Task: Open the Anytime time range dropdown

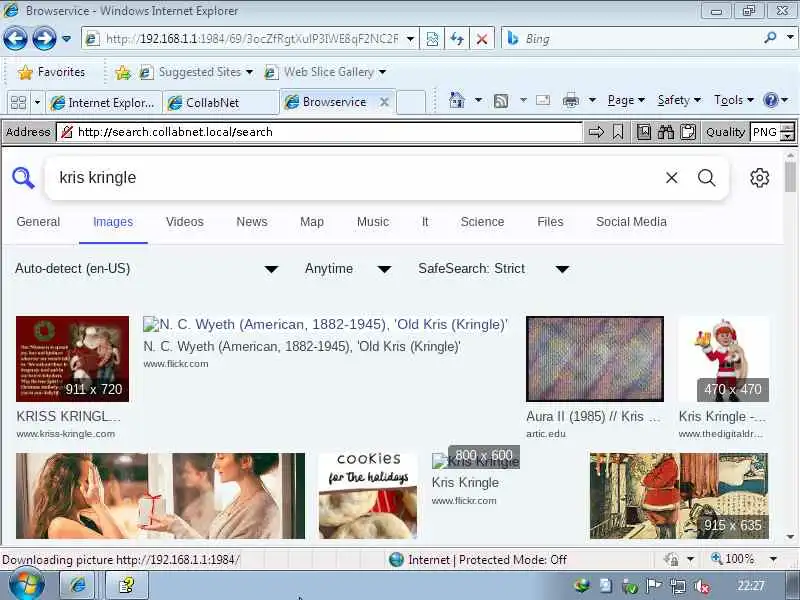Action: (x=348, y=269)
